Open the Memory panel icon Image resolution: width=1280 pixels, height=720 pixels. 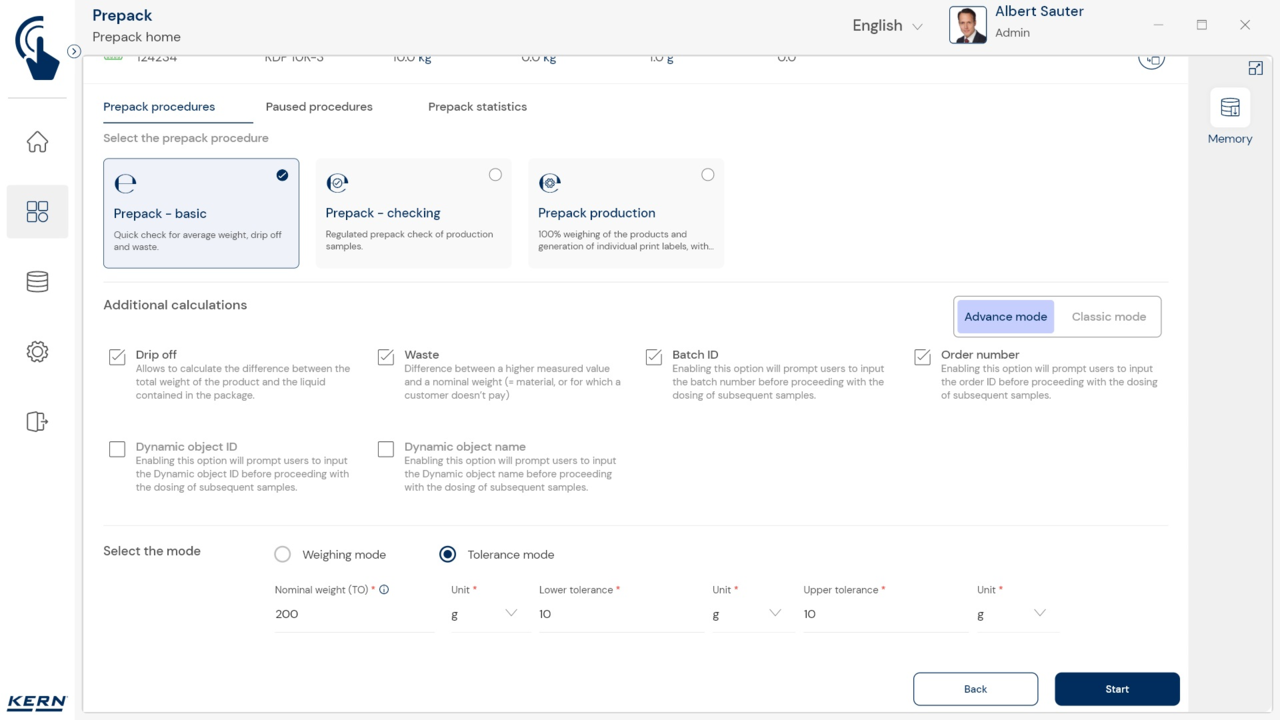[1229, 109]
